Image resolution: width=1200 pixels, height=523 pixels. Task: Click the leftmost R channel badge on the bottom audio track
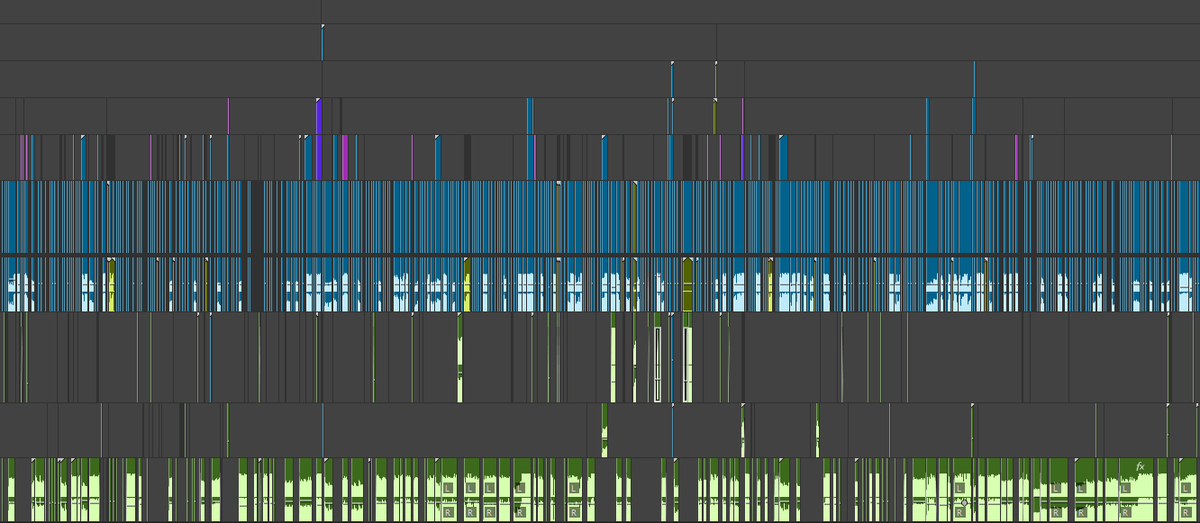point(447,512)
